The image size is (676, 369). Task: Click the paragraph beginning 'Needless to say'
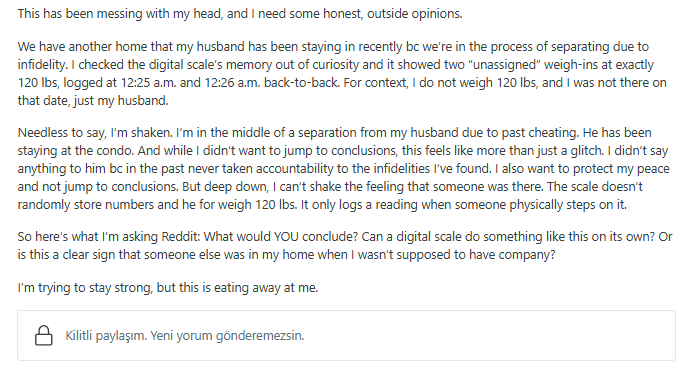(x=344, y=169)
